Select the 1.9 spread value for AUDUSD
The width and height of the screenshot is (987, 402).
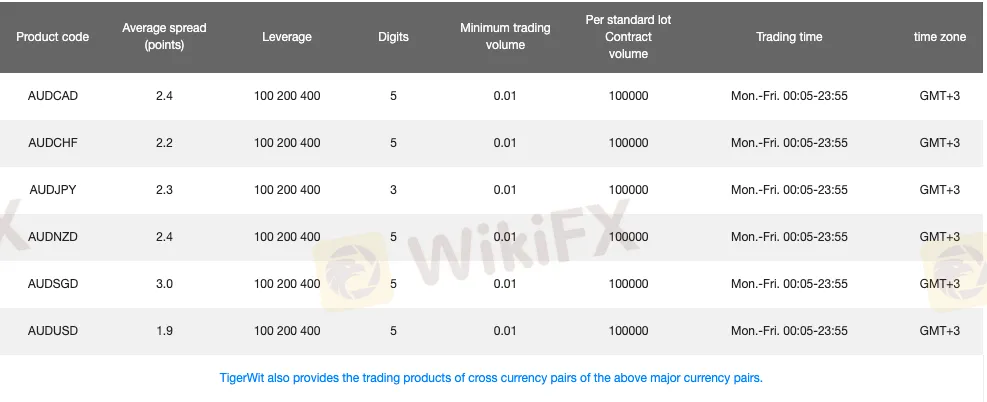pos(164,330)
